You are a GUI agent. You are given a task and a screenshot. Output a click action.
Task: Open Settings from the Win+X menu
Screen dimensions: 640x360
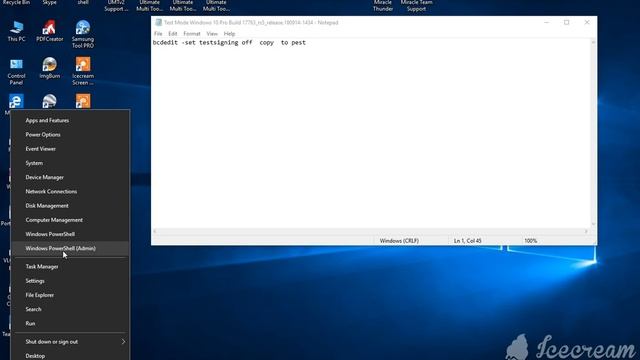[70, 281]
